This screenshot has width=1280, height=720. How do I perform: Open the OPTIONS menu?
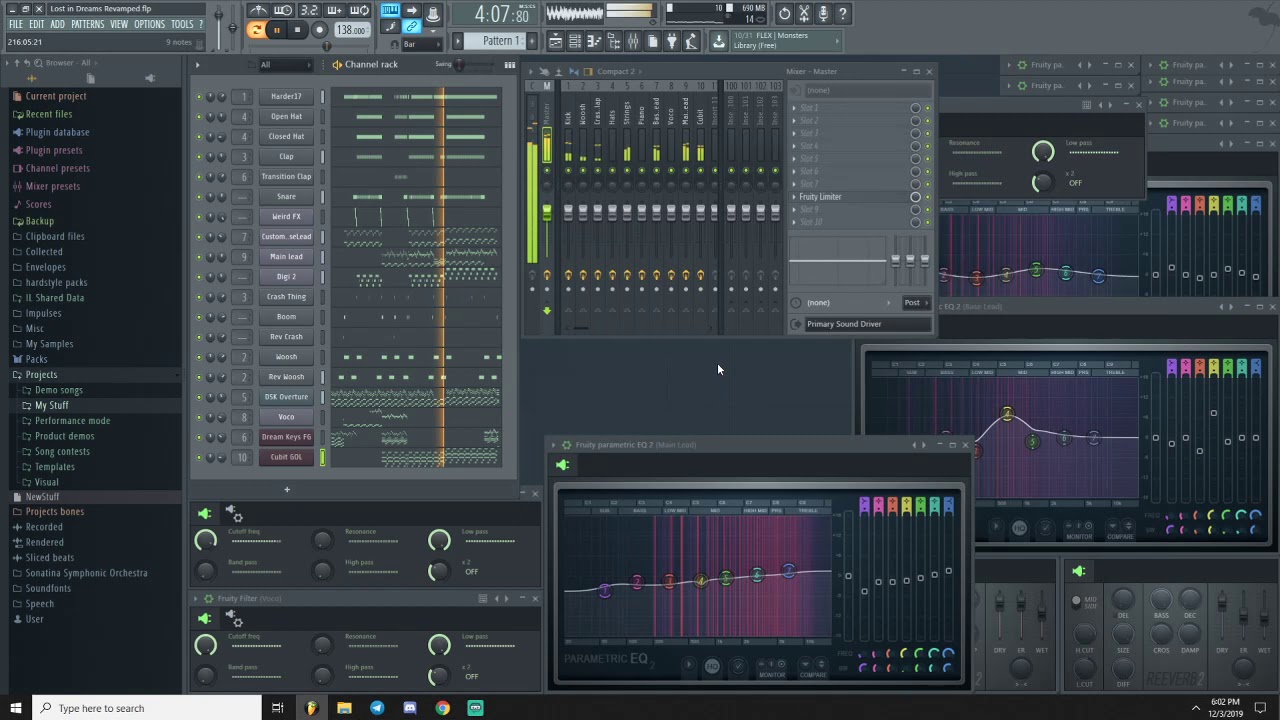tap(149, 24)
